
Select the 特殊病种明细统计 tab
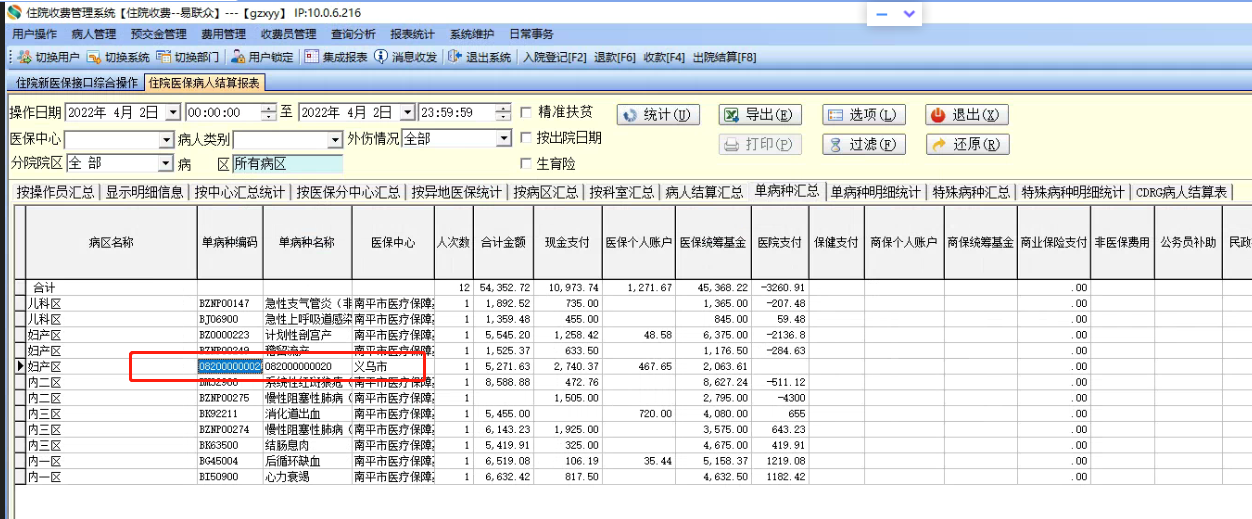pyautogui.click(x=1073, y=193)
